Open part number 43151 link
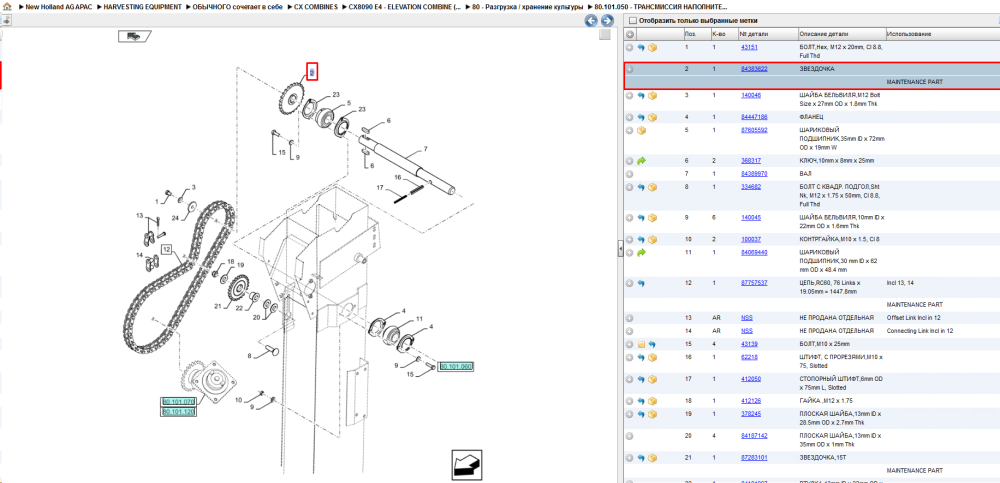This screenshot has width=1000, height=483. pyautogui.click(x=749, y=48)
